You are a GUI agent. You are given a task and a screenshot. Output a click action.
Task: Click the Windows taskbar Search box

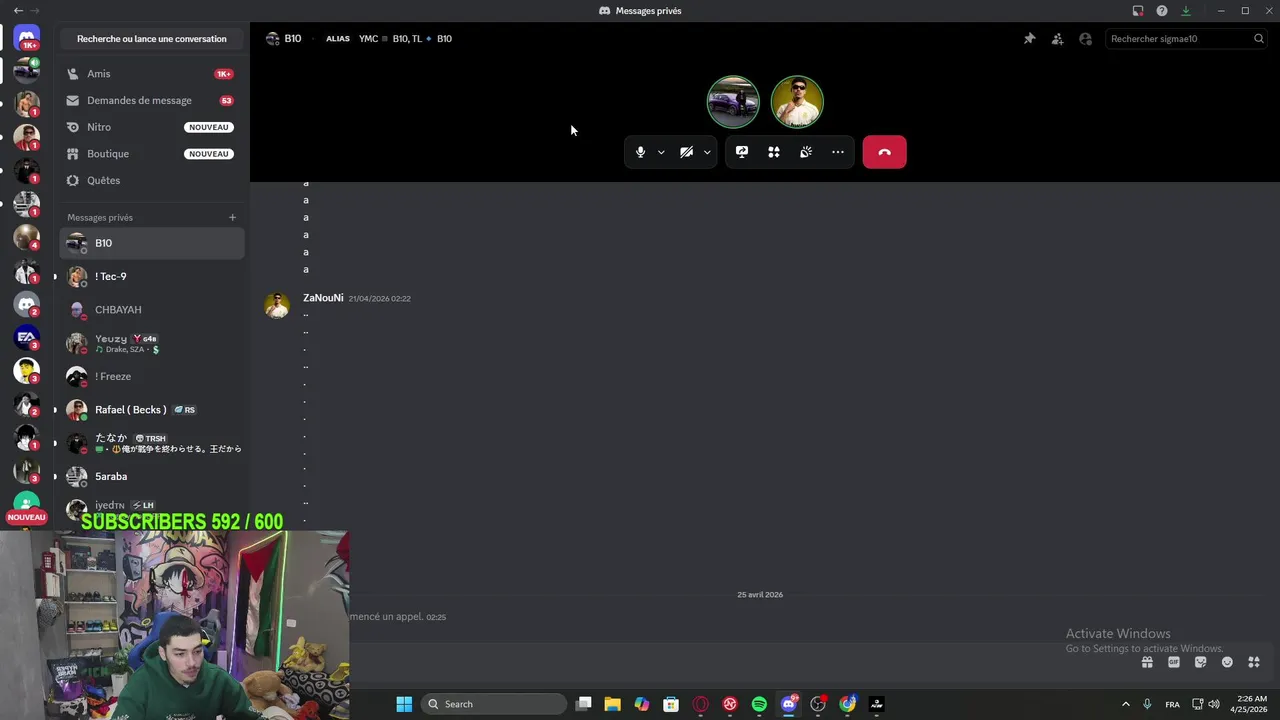tap(494, 704)
